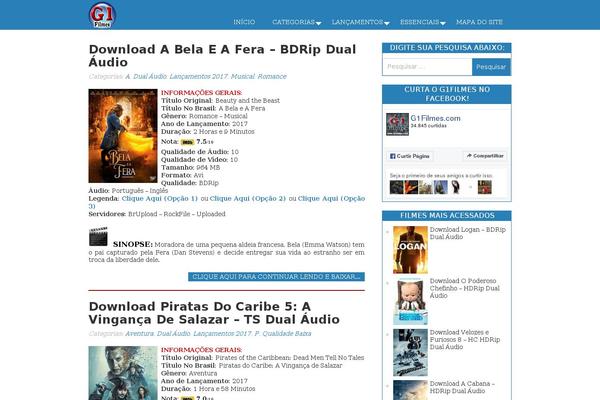
Task: Open the P category link of Piratas post
Action: coord(257,334)
